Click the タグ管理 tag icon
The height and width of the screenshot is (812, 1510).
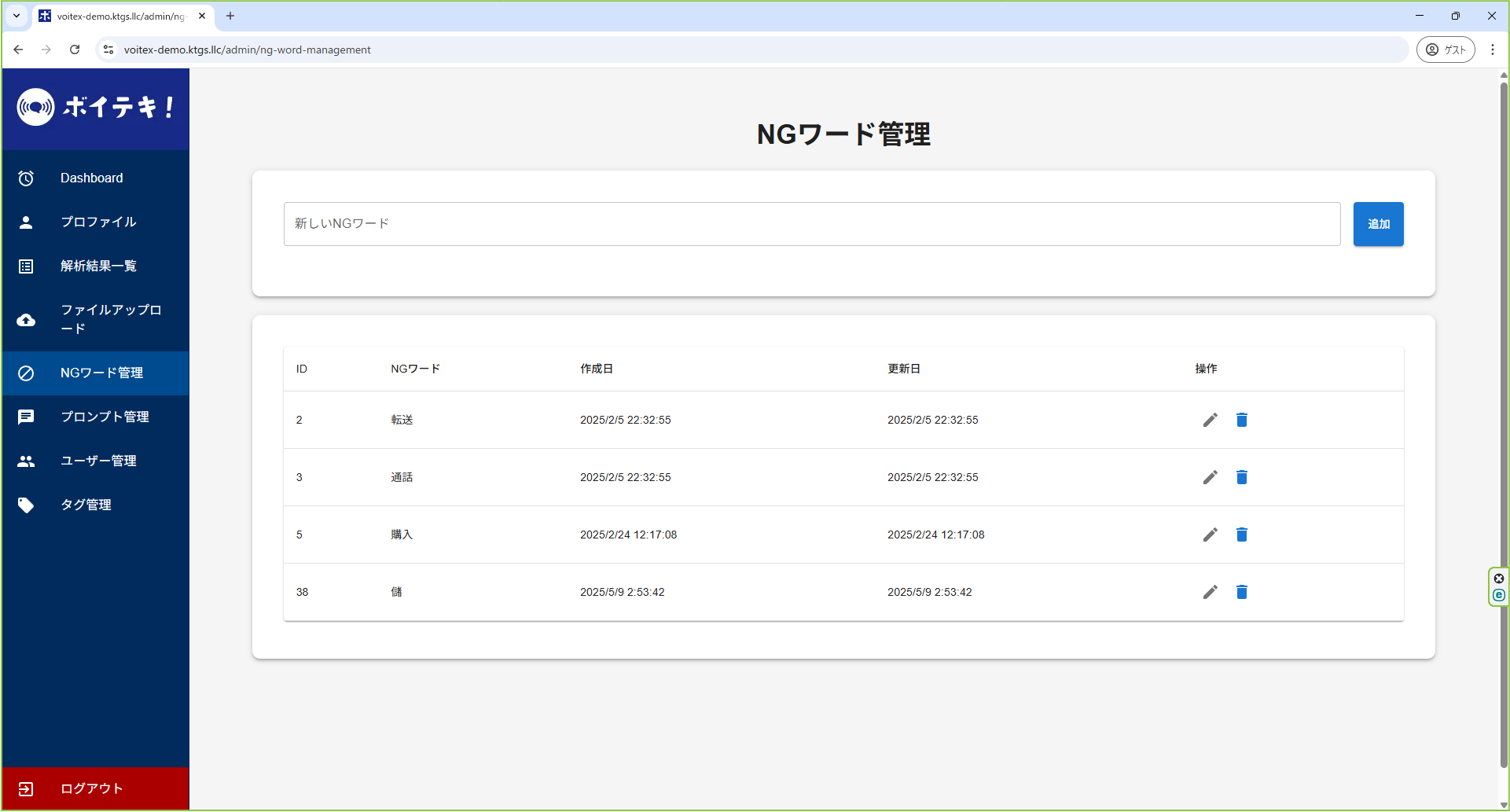pyautogui.click(x=26, y=505)
